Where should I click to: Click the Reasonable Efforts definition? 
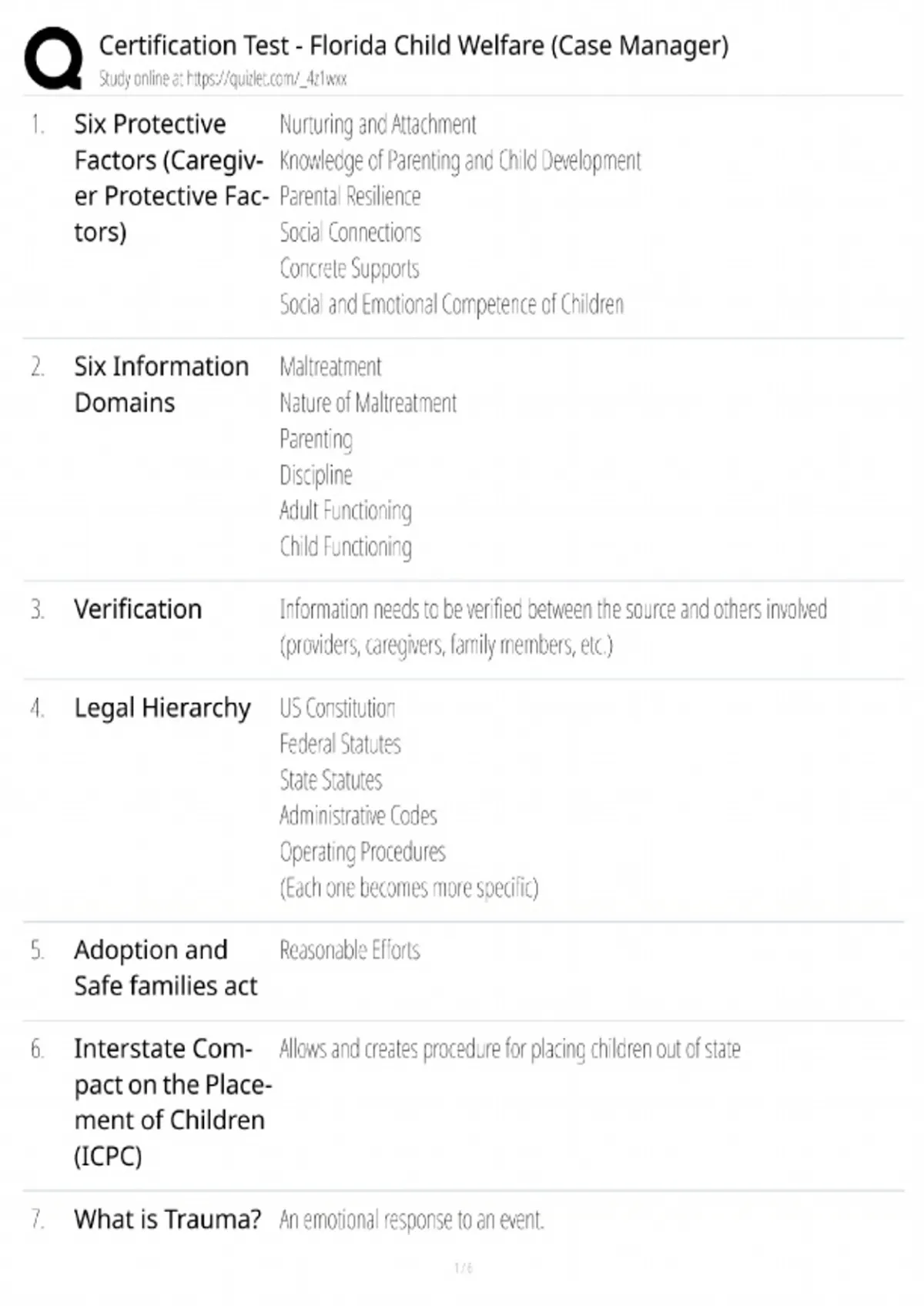click(x=350, y=950)
